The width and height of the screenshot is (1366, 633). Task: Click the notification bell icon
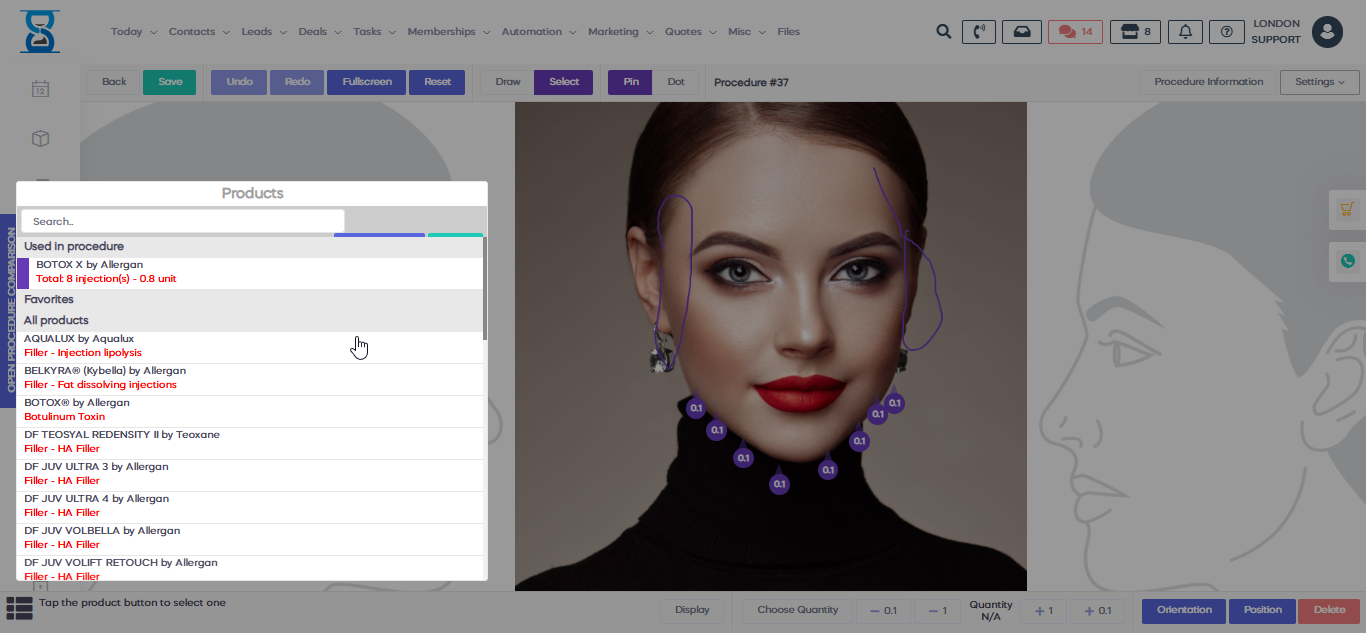[x=1185, y=32]
